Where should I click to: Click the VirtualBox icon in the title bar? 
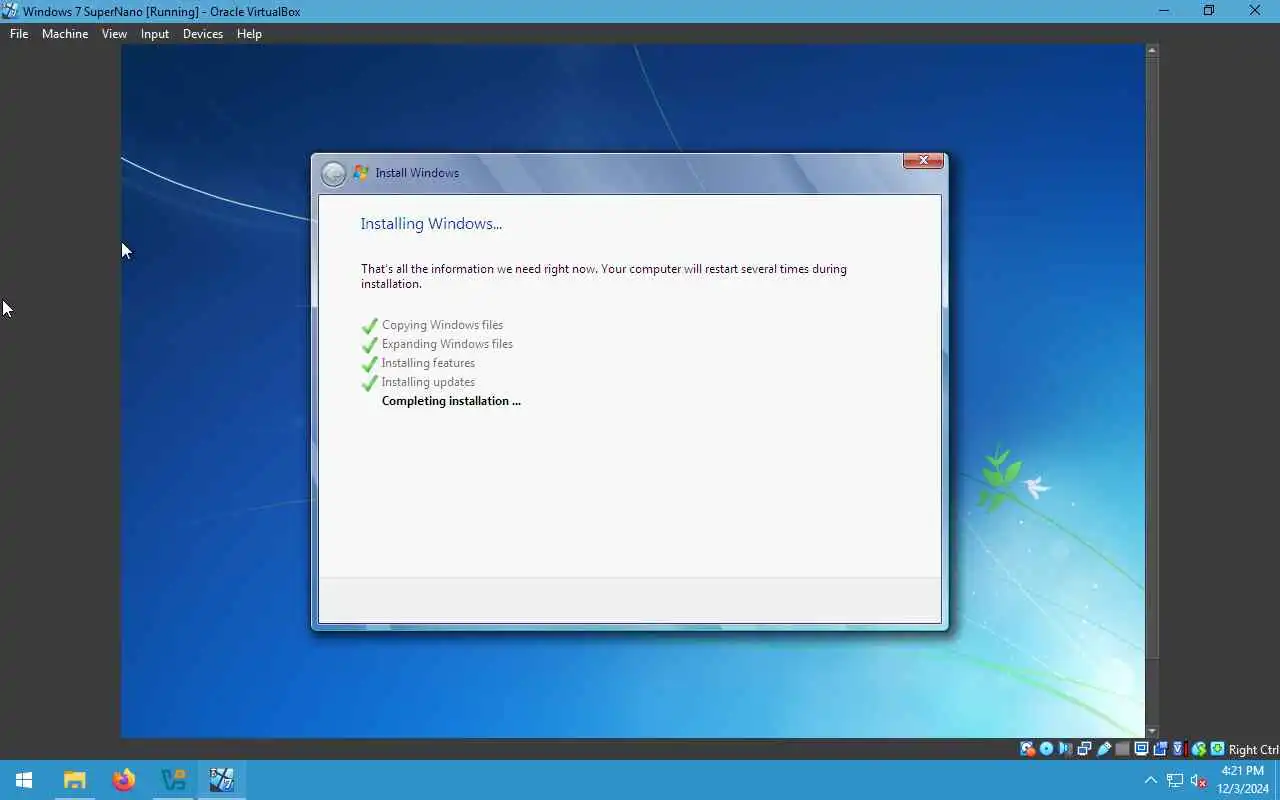10,11
